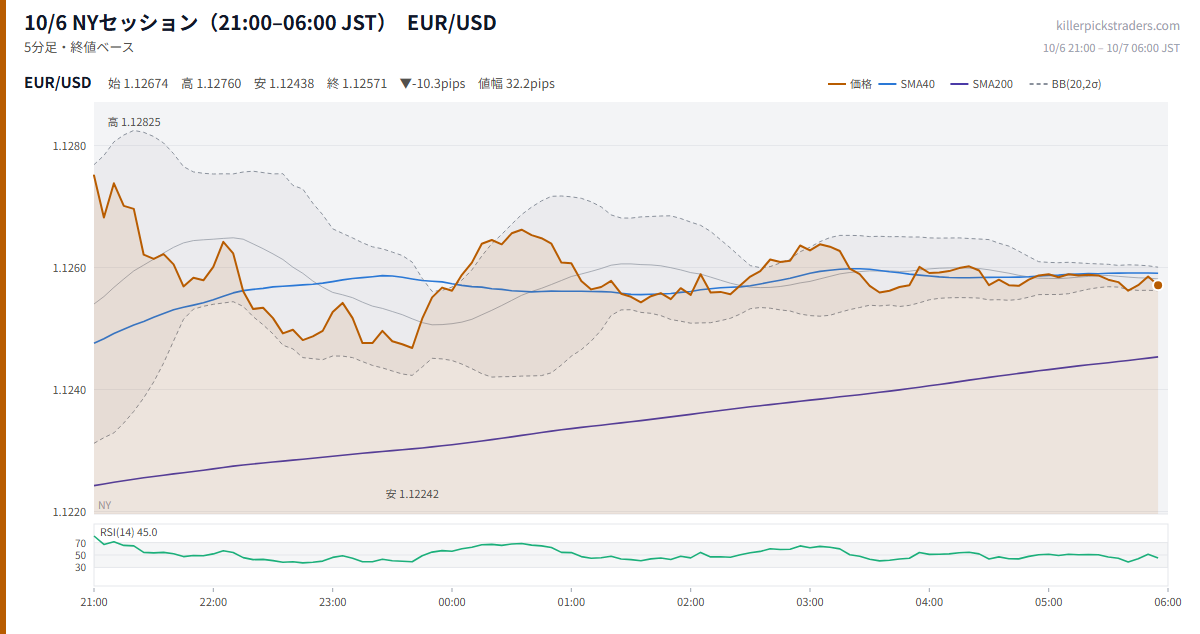This screenshot has height=634, width=1200.
Task: Click the close value 終 1.12571
Action: (x=357, y=84)
